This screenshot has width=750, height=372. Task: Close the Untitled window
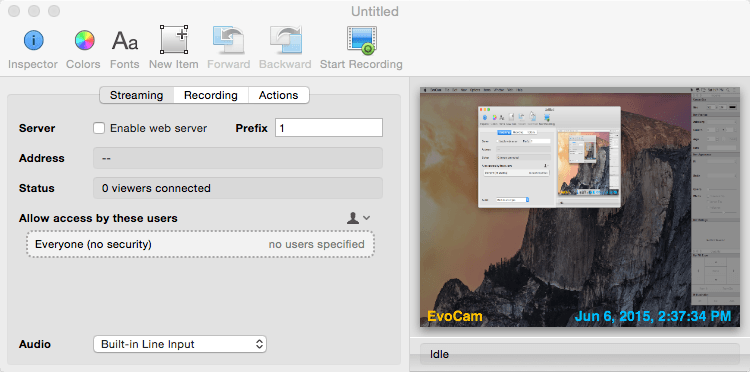14,11
